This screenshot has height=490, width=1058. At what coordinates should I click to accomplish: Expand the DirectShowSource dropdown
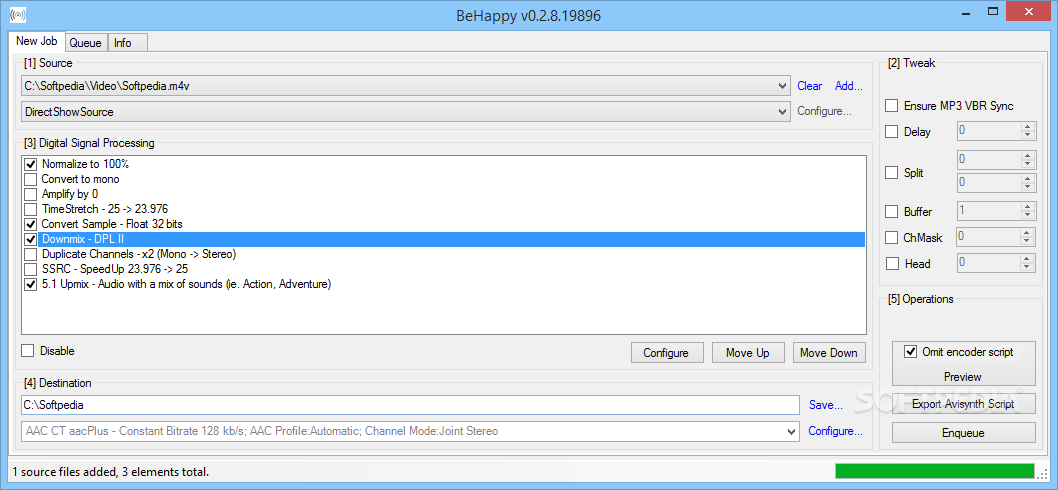782,111
